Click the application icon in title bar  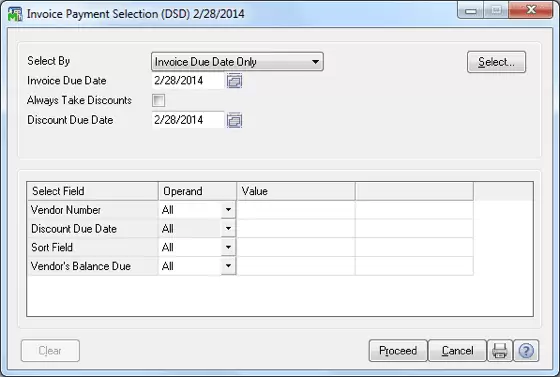pos(15,14)
